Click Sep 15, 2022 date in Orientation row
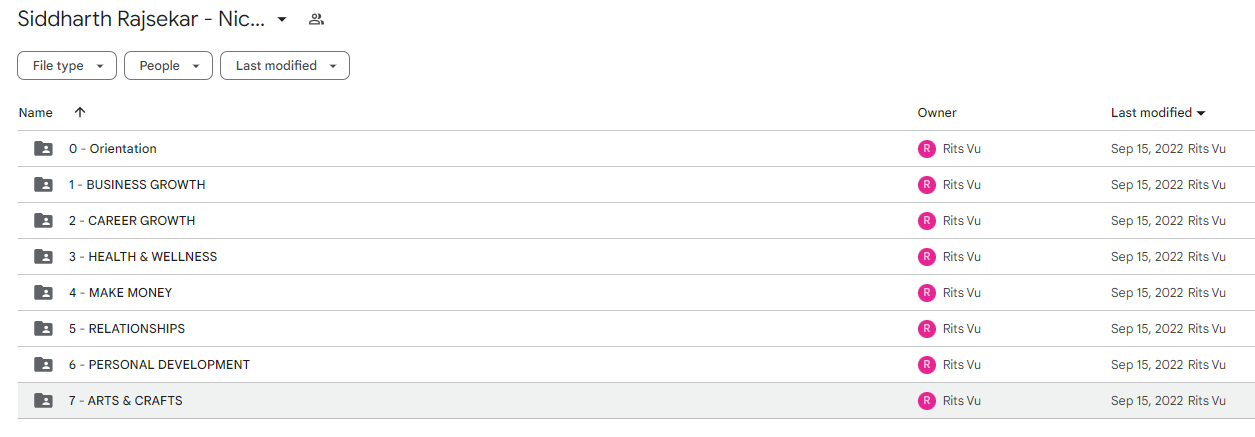This screenshot has width=1255, height=437. tap(1147, 149)
